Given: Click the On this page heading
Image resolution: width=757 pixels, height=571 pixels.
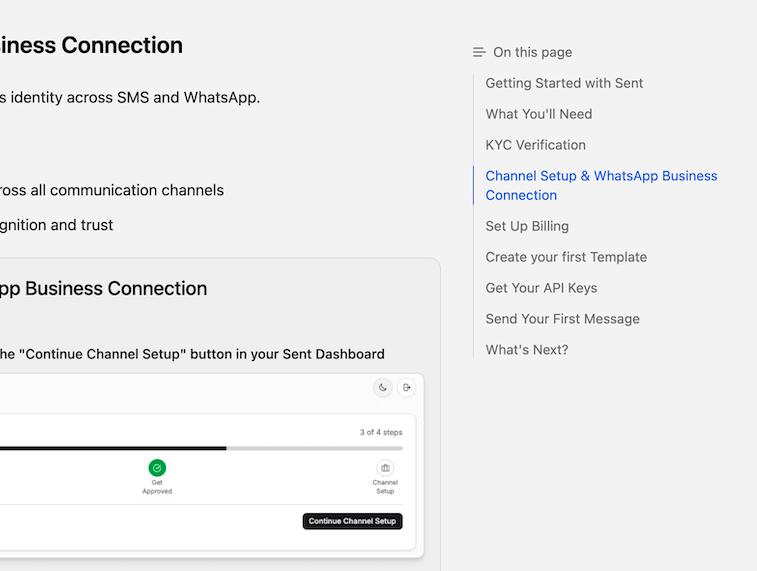Looking at the screenshot, I should click(532, 52).
